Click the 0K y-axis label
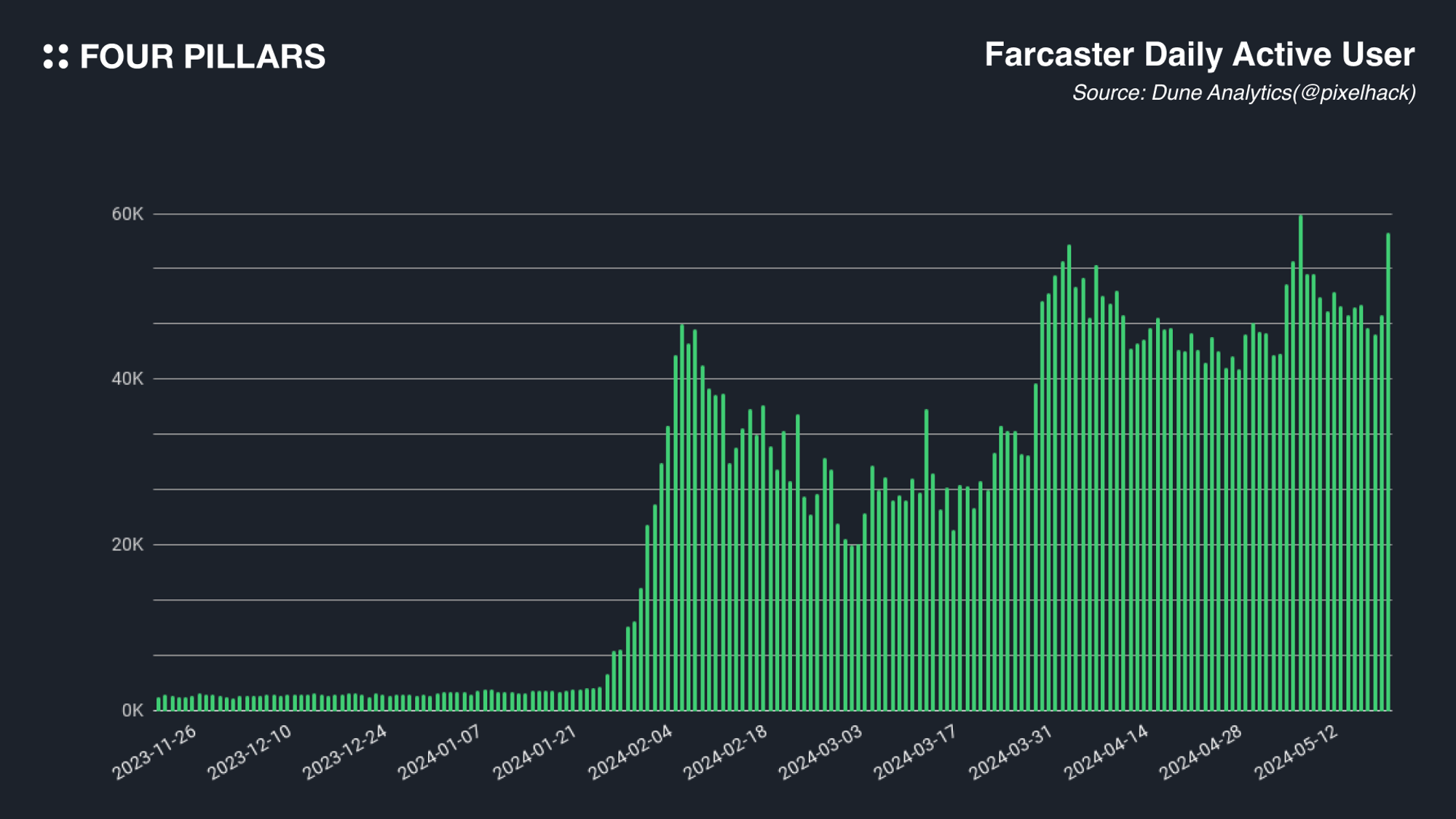 (x=132, y=710)
